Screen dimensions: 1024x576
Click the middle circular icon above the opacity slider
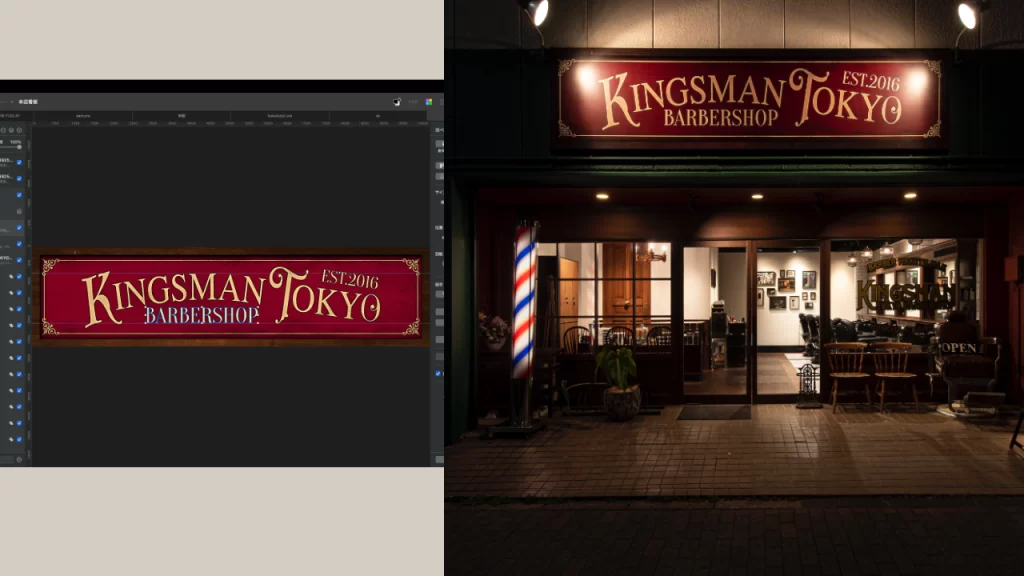point(10,130)
